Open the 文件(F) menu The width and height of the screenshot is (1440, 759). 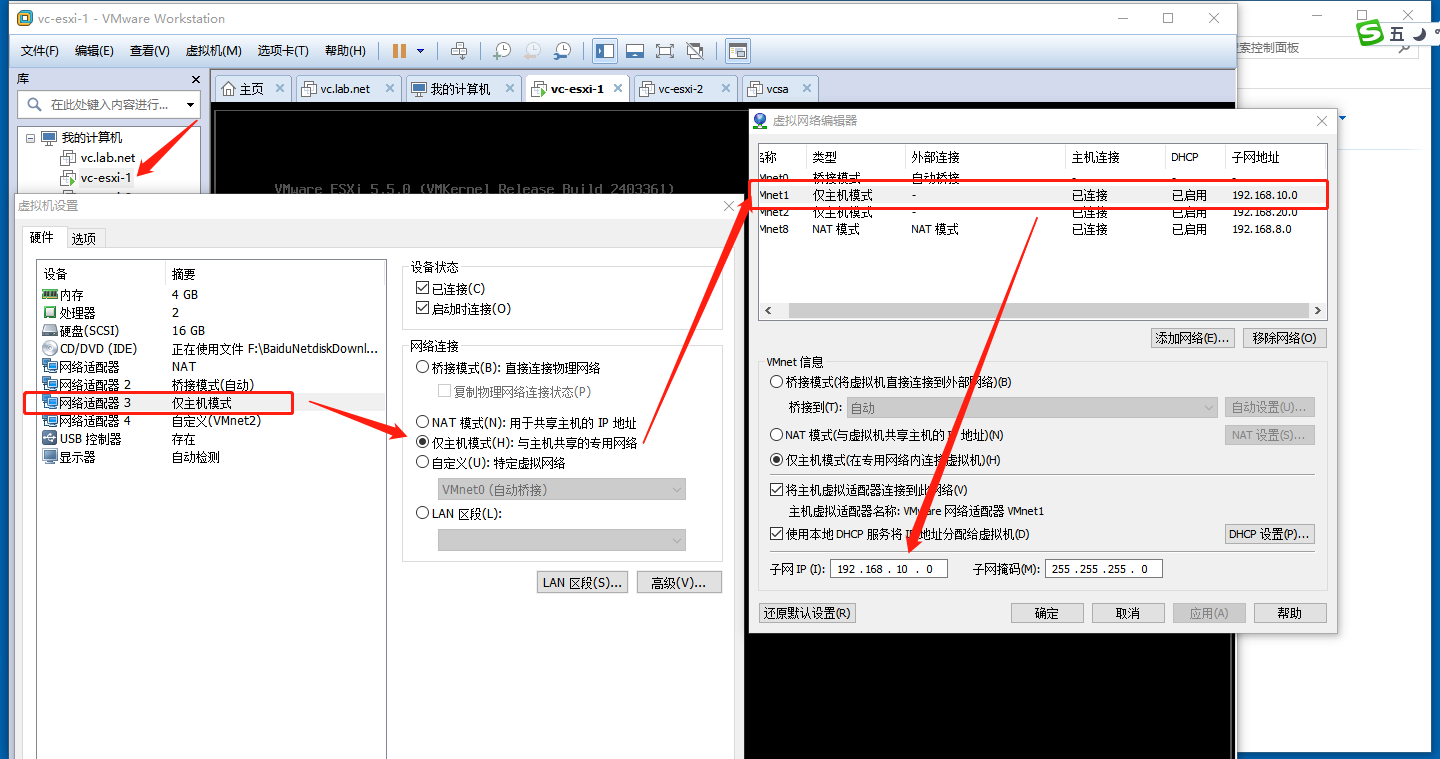point(40,51)
